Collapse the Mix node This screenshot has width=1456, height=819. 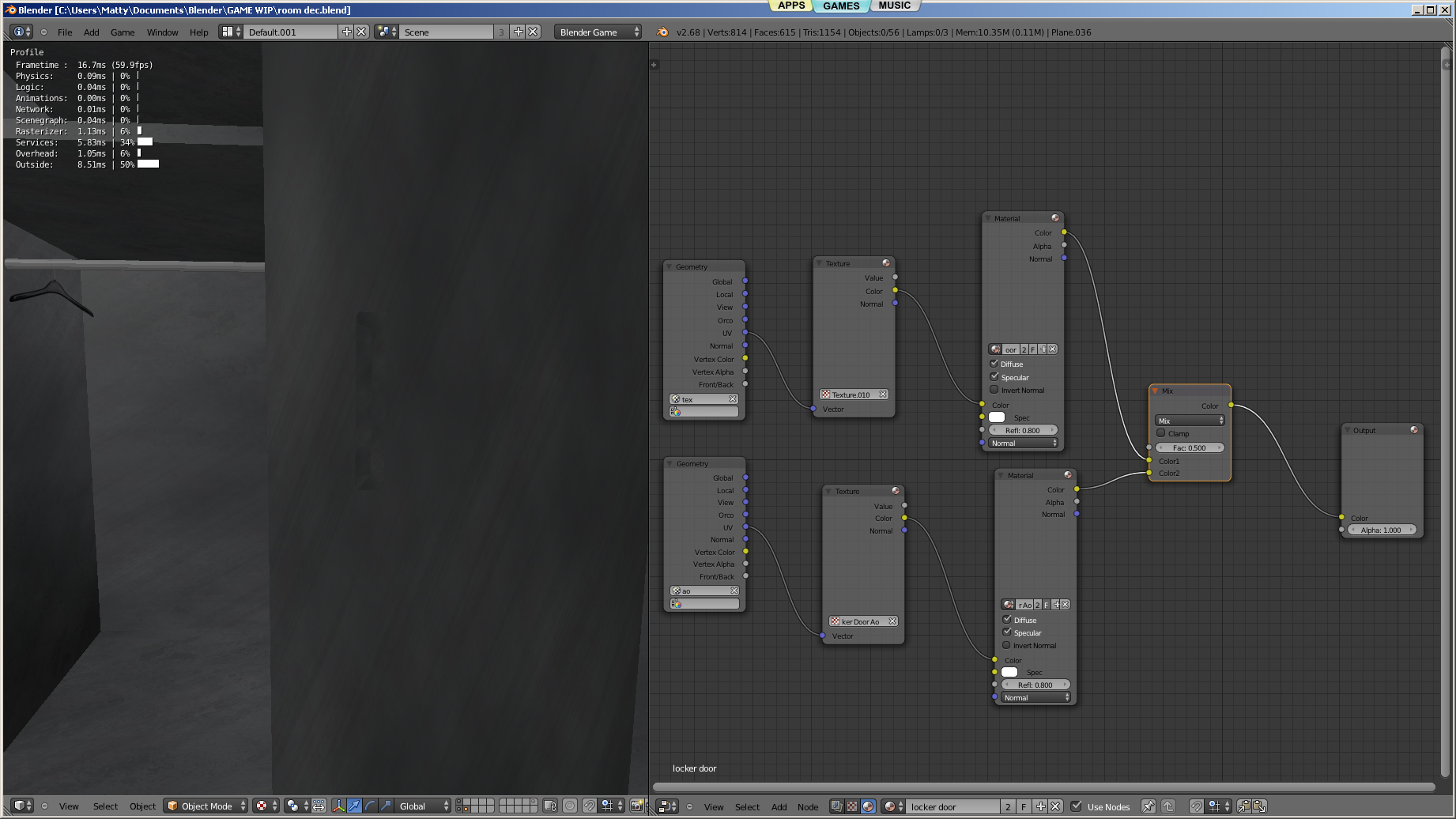click(1155, 391)
